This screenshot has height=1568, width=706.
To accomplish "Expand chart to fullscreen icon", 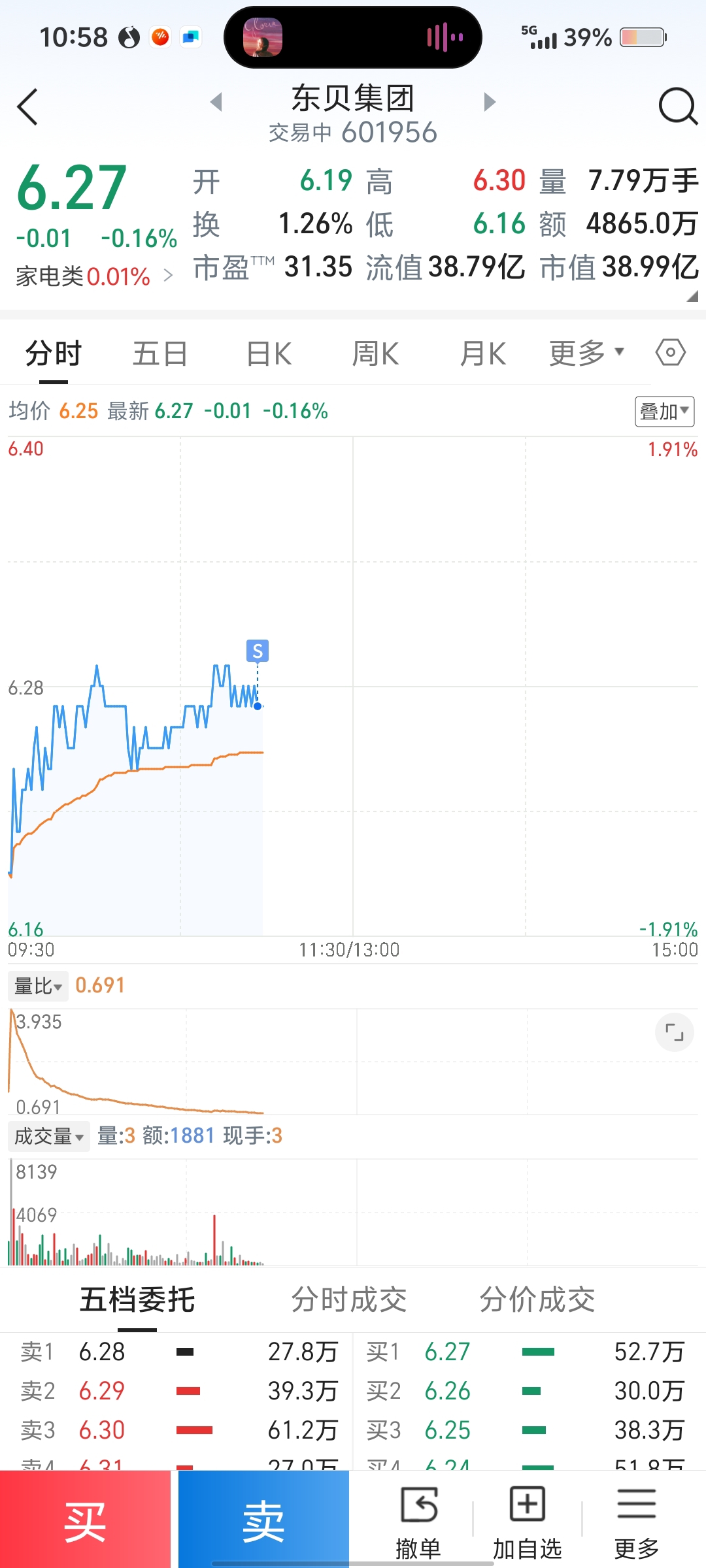I will (675, 1032).
